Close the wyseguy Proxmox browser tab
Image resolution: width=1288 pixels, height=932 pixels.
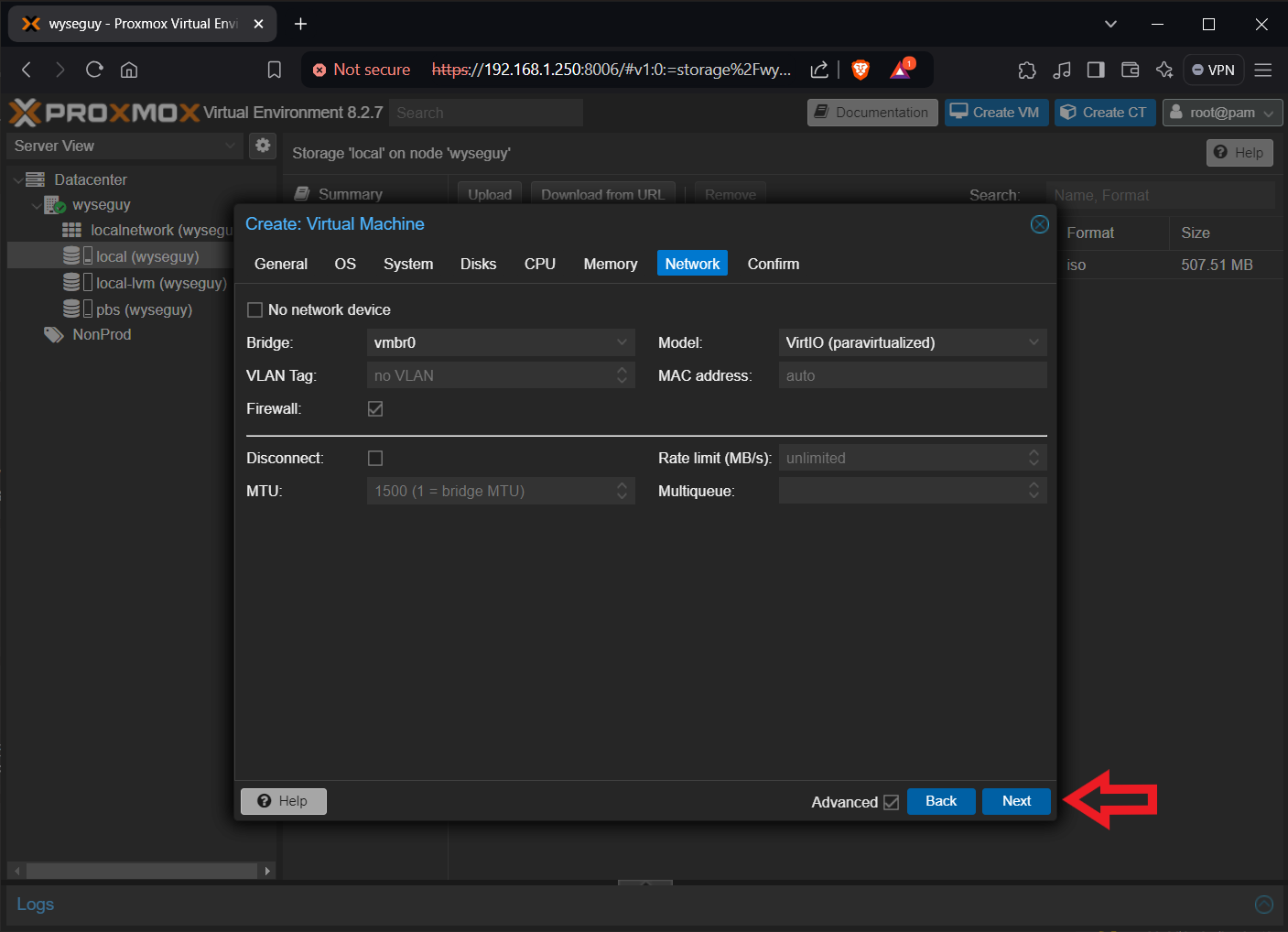click(258, 24)
